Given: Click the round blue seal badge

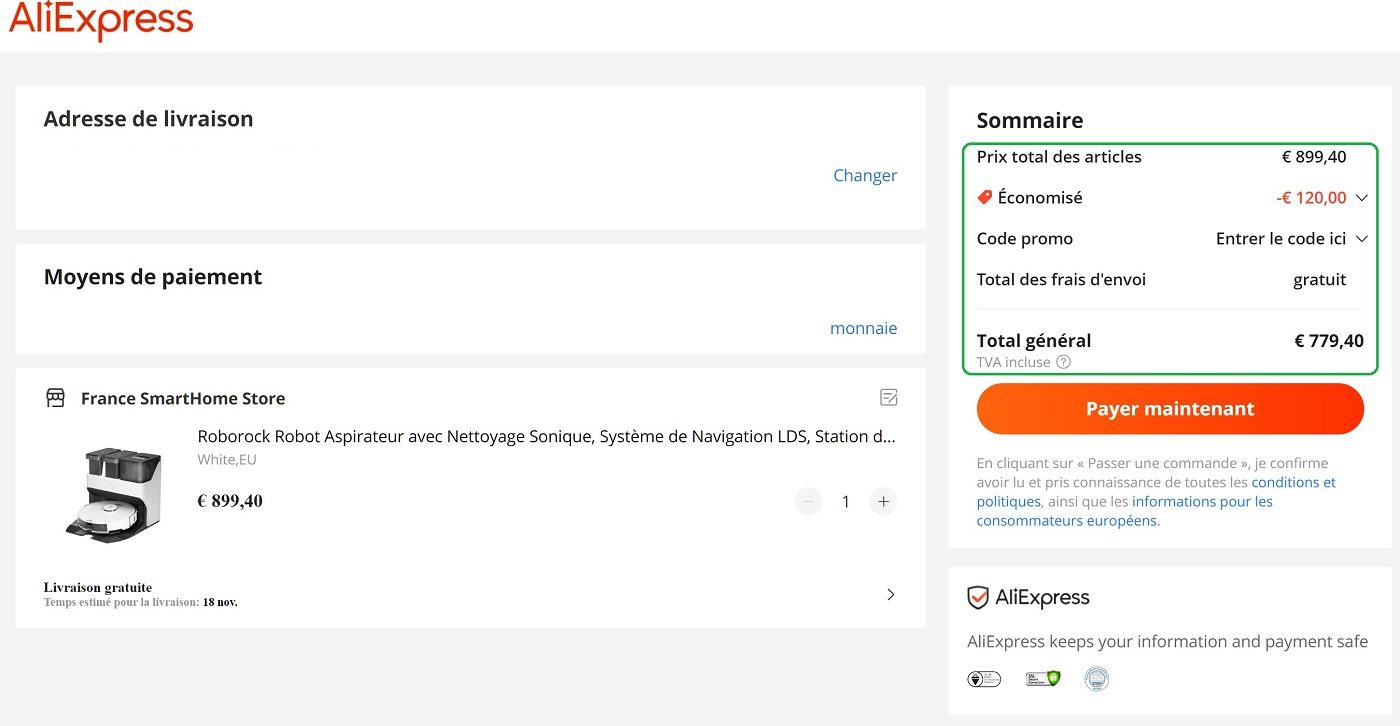Looking at the screenshot, I should point(1097,679).
